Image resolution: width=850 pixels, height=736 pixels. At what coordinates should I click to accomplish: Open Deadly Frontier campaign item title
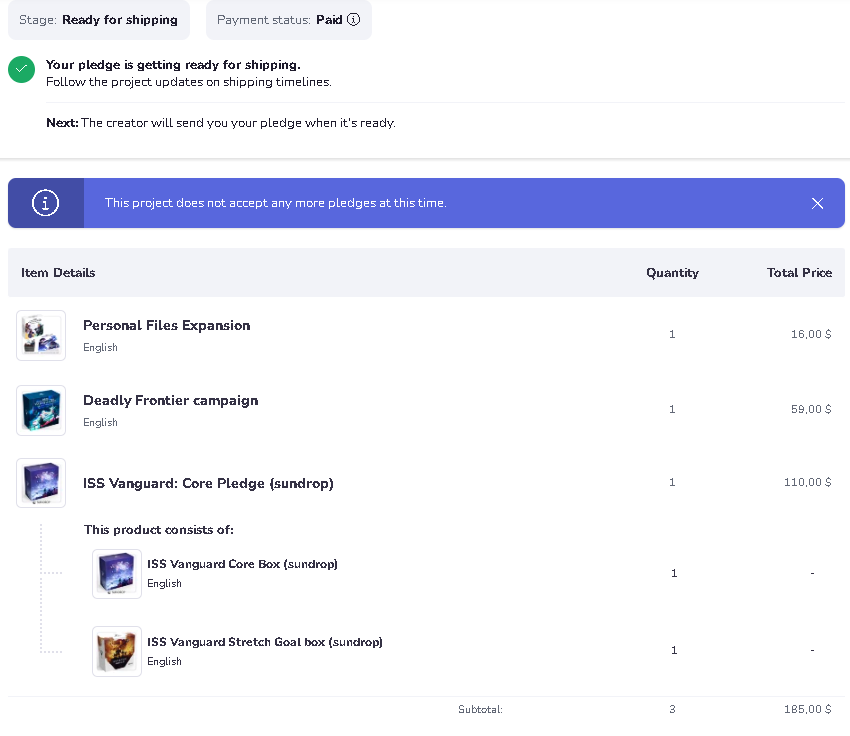point(170,401)
